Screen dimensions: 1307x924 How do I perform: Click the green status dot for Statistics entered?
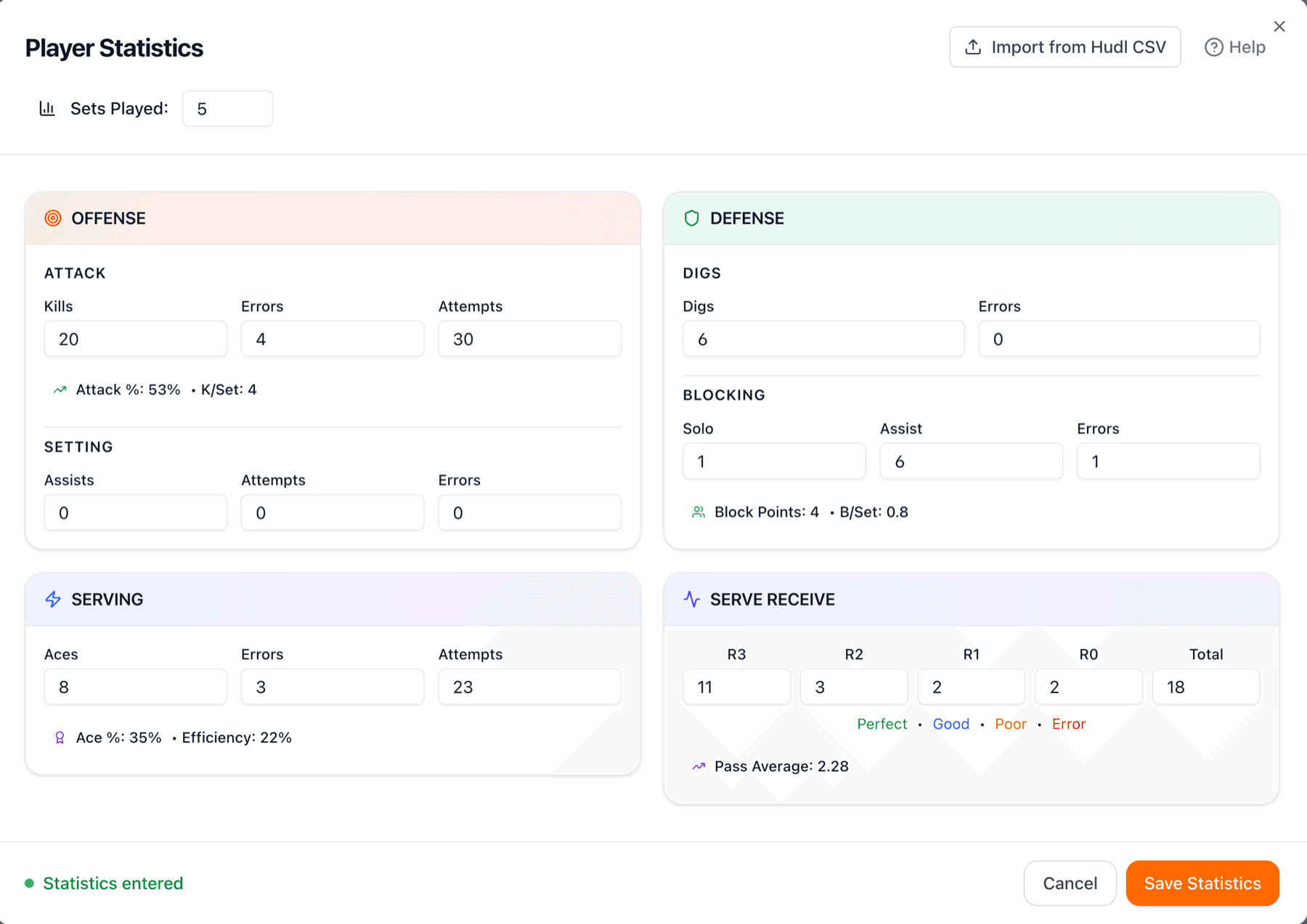[29, 883]
